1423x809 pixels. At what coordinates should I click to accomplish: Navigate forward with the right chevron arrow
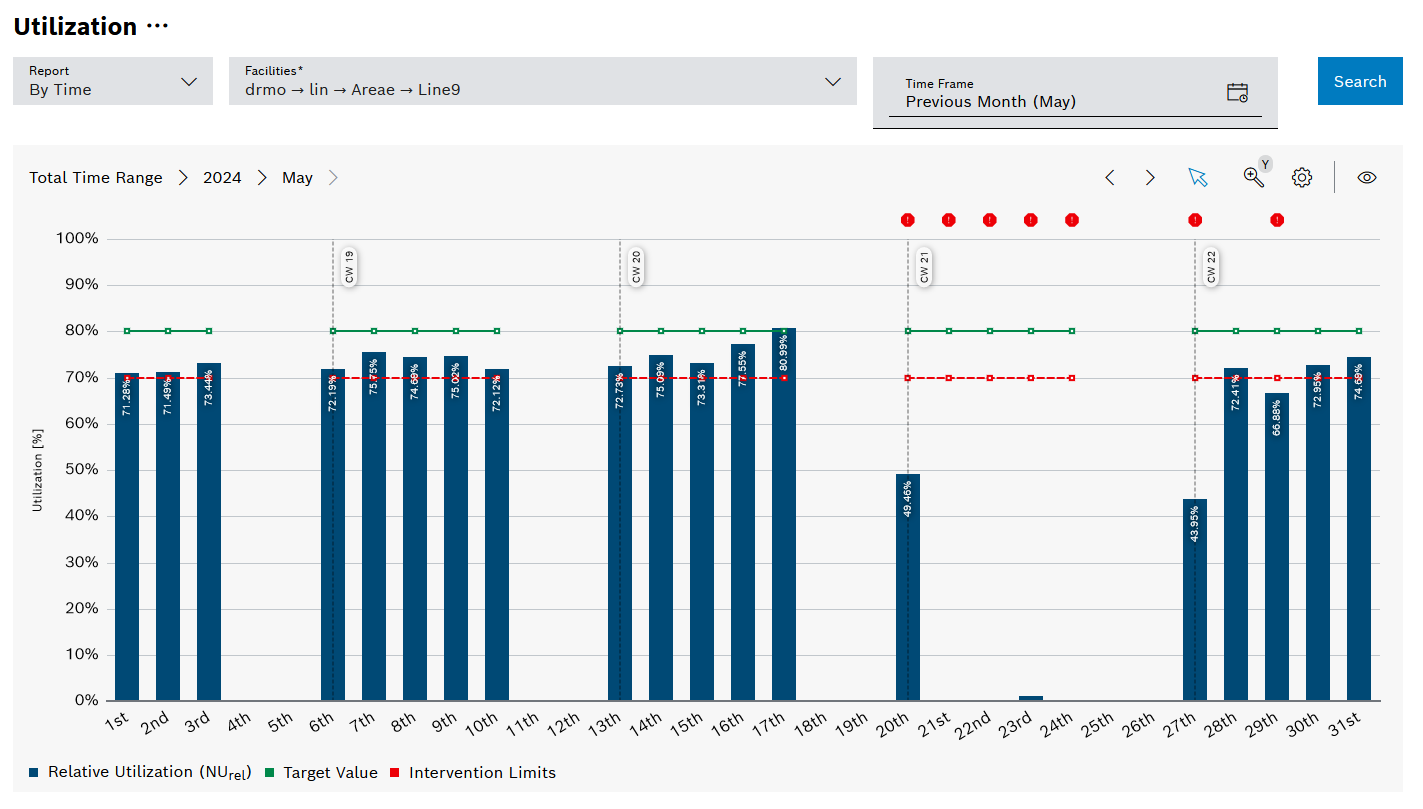(1150, 177)
